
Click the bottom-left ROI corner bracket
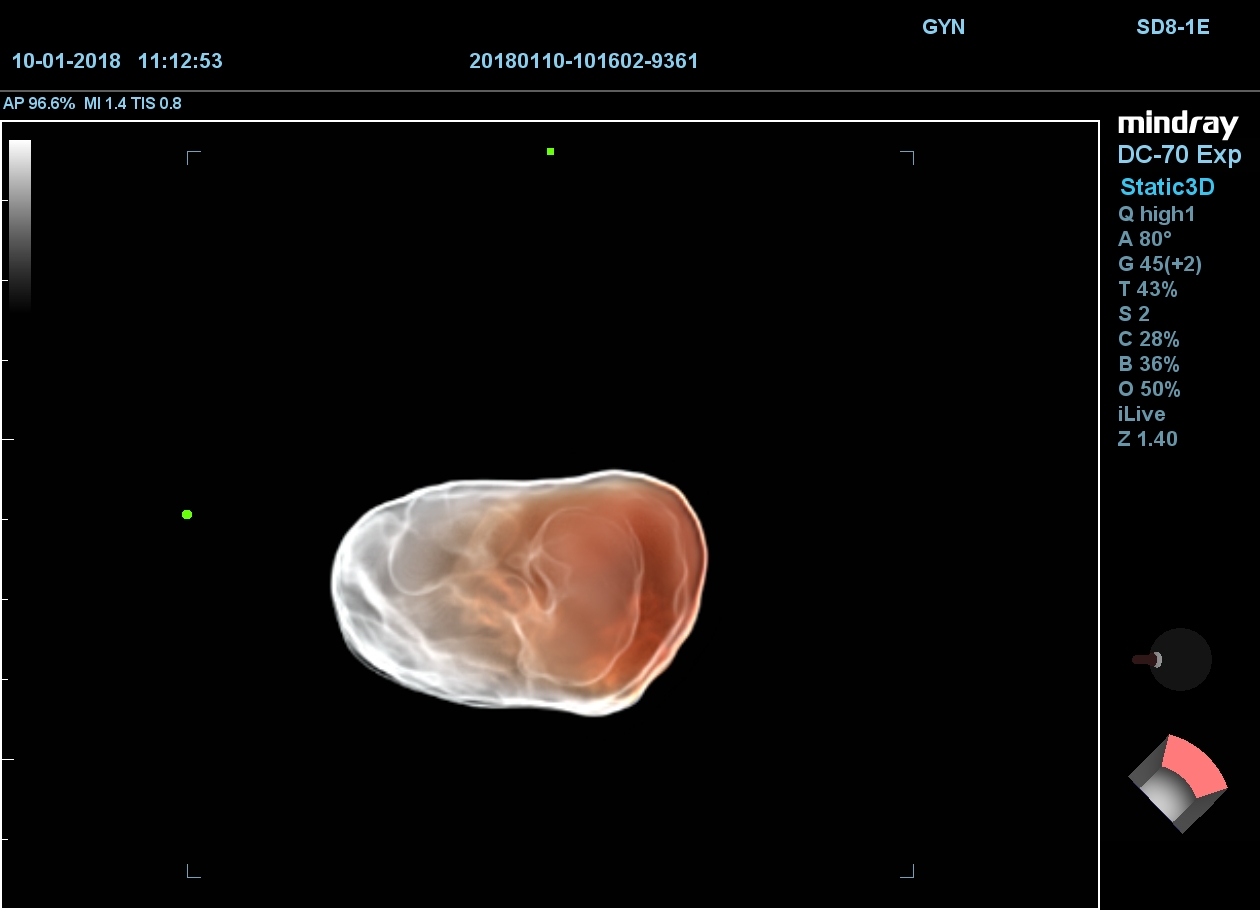[x=194, y=871]
